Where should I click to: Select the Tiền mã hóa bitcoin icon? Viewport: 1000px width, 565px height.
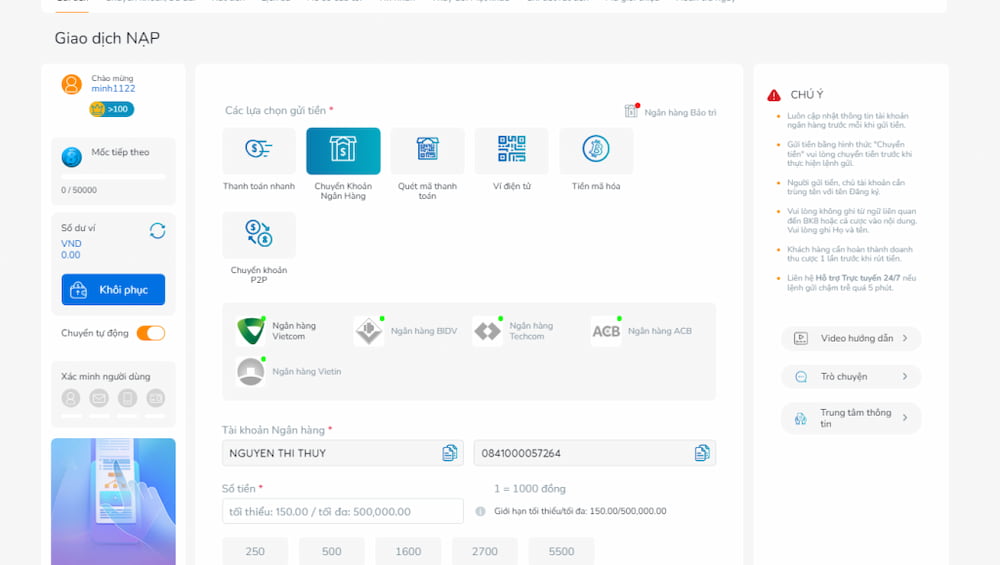596,150
